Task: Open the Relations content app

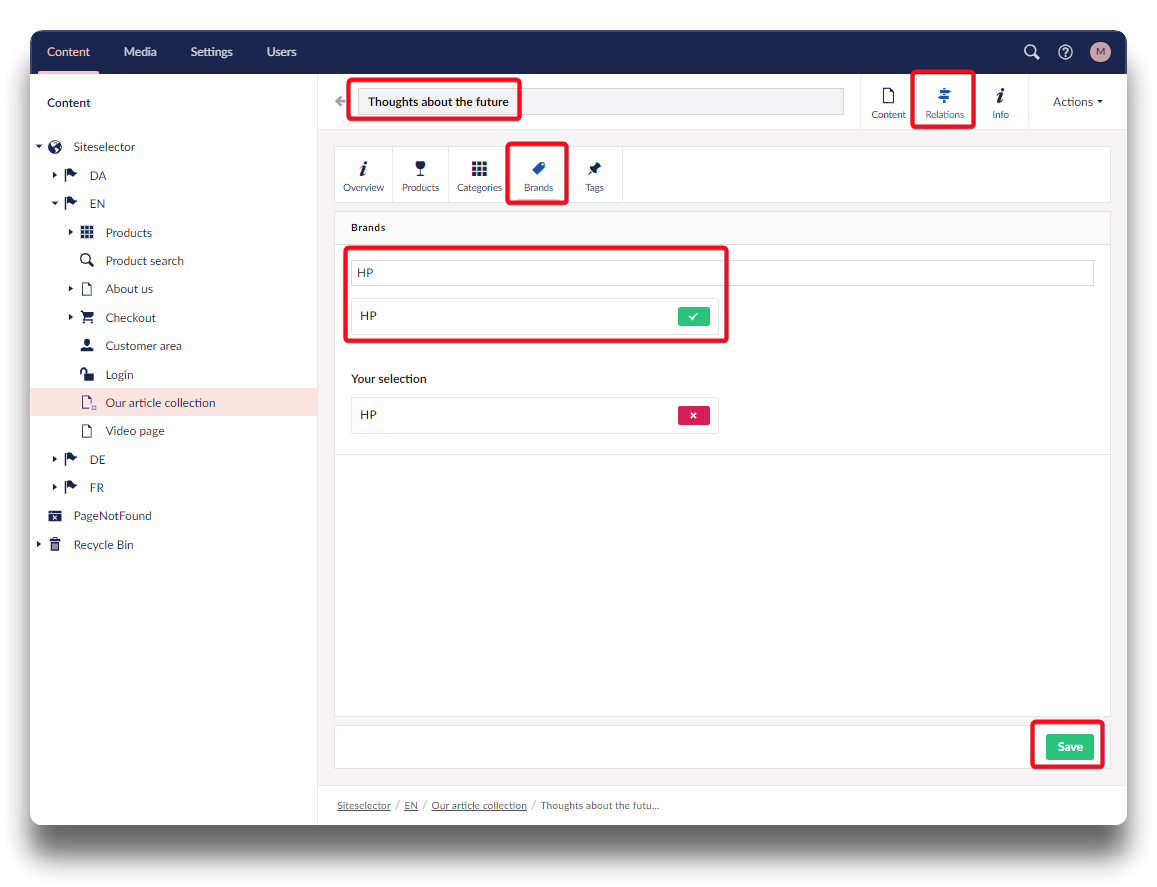Action: [x=944, y=103]
